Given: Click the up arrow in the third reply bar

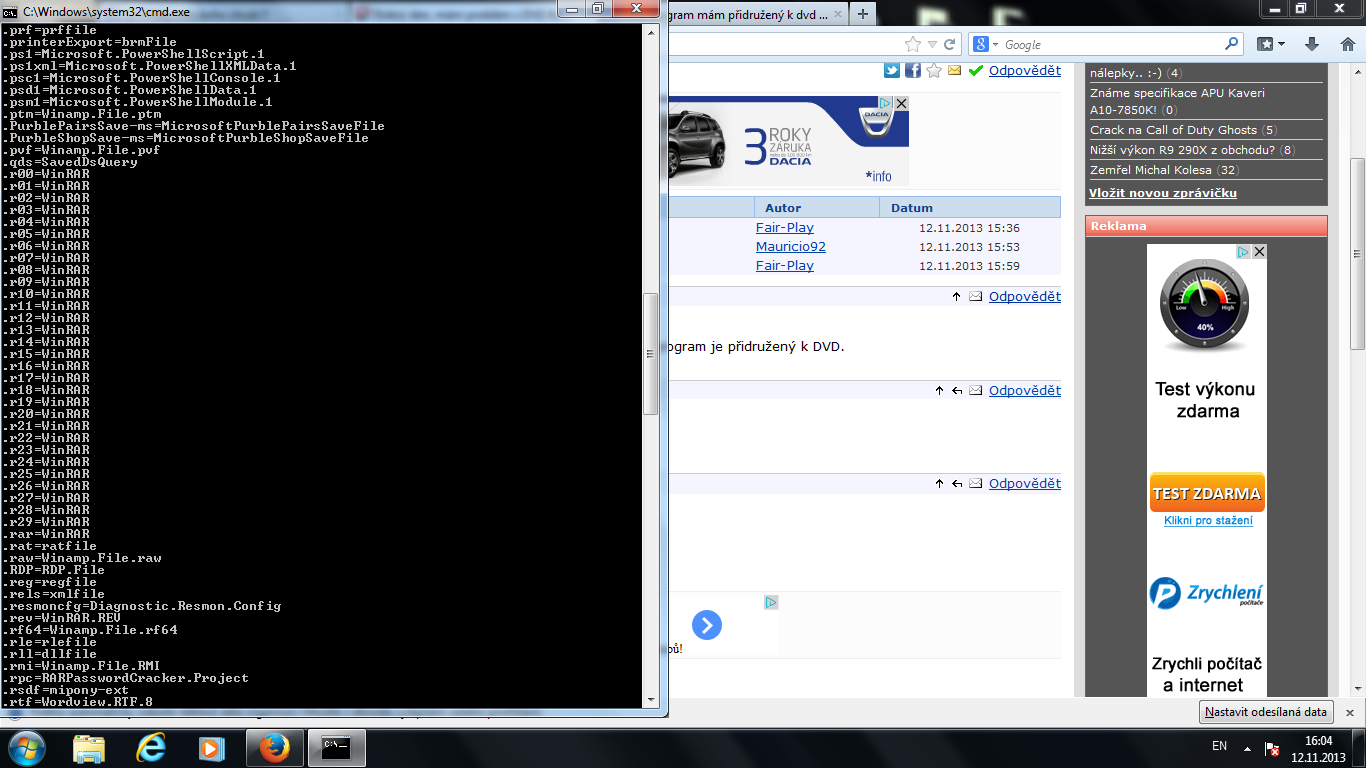Looking at the screenshot, I should [x=939, y=484].
